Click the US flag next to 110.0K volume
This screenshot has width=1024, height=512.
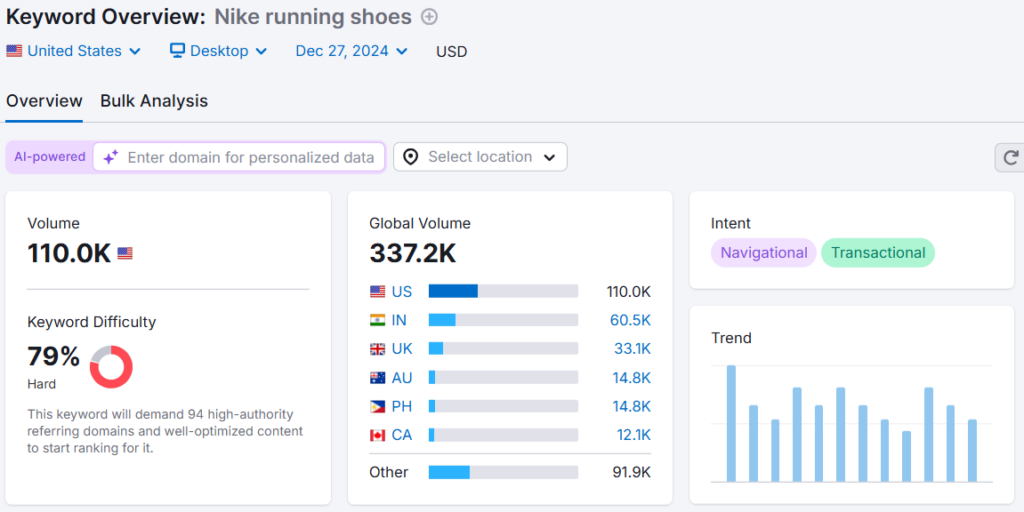tap(125, 254)
